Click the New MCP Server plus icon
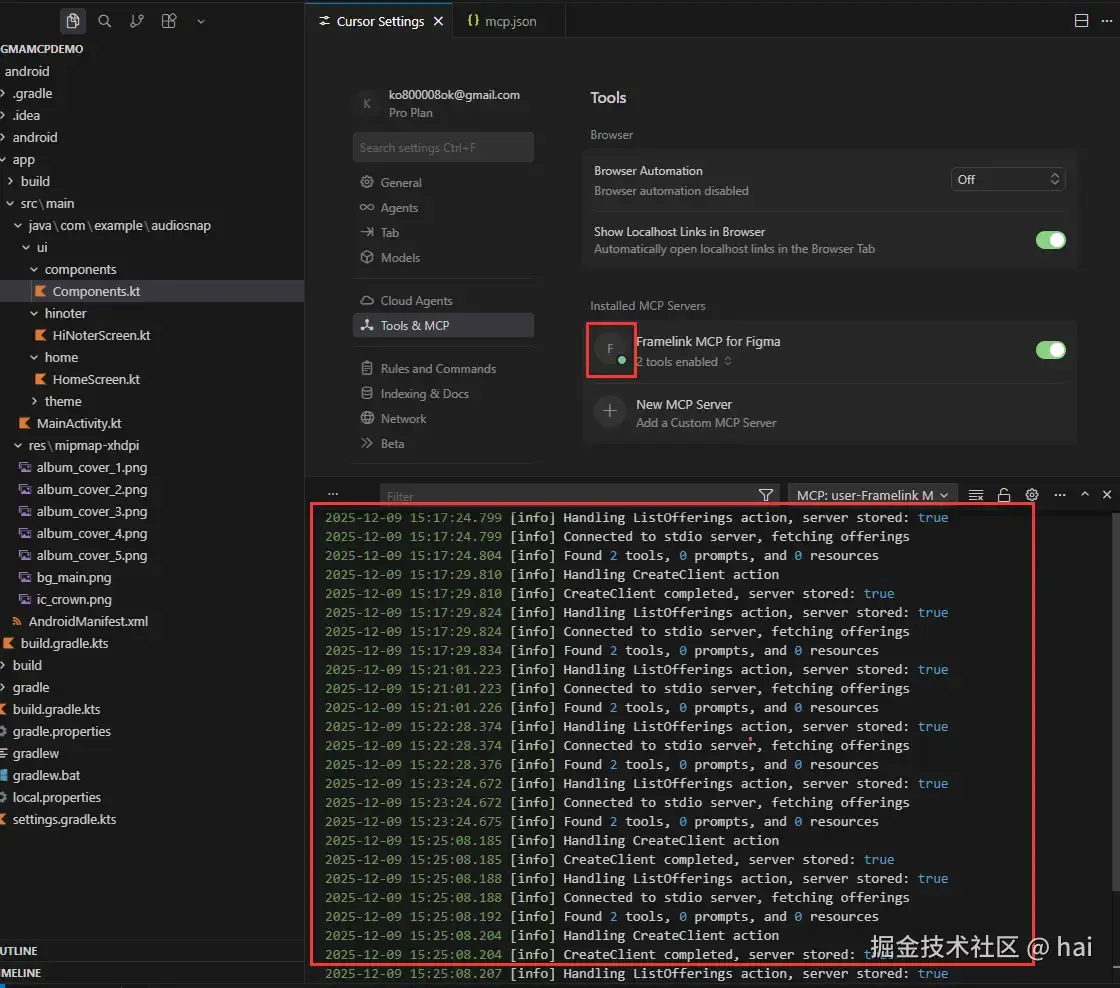The image size is (1120, 988). pos(609,411)
